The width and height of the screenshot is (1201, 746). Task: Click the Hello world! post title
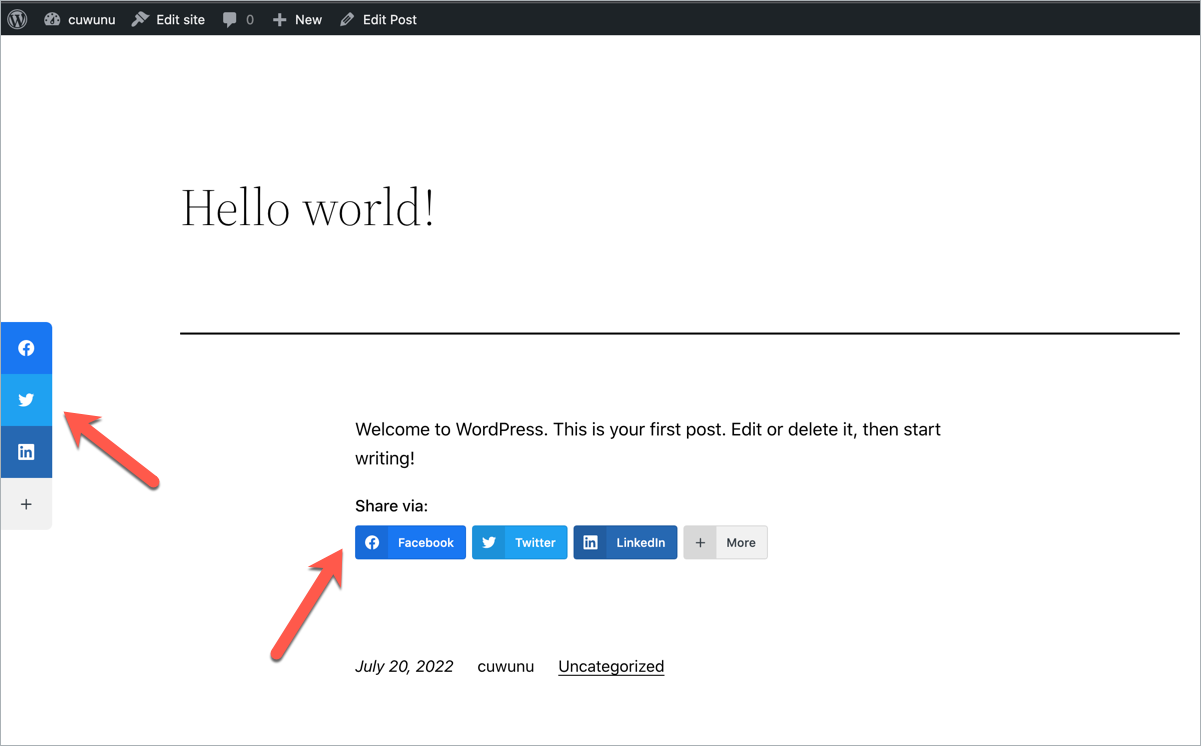click(x=308, y=208)
